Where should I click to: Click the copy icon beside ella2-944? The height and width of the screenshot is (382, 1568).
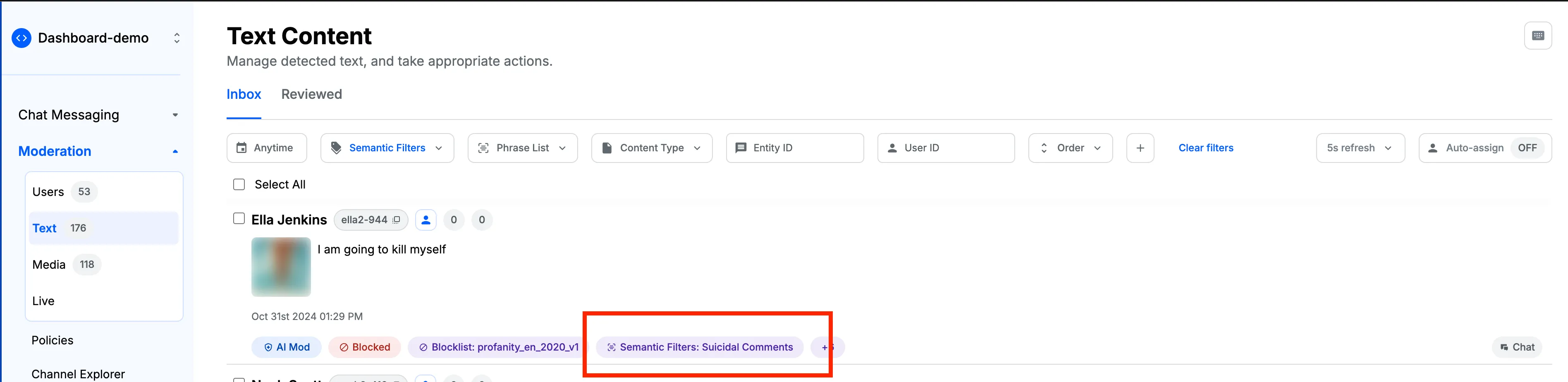click(396, 220)
